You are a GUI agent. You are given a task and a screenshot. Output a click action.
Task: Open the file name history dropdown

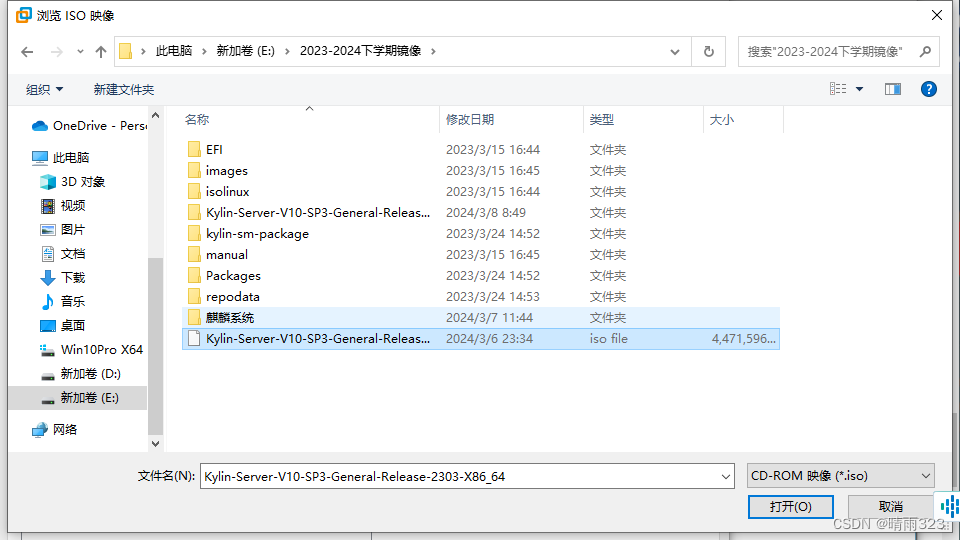pos(726,476)
